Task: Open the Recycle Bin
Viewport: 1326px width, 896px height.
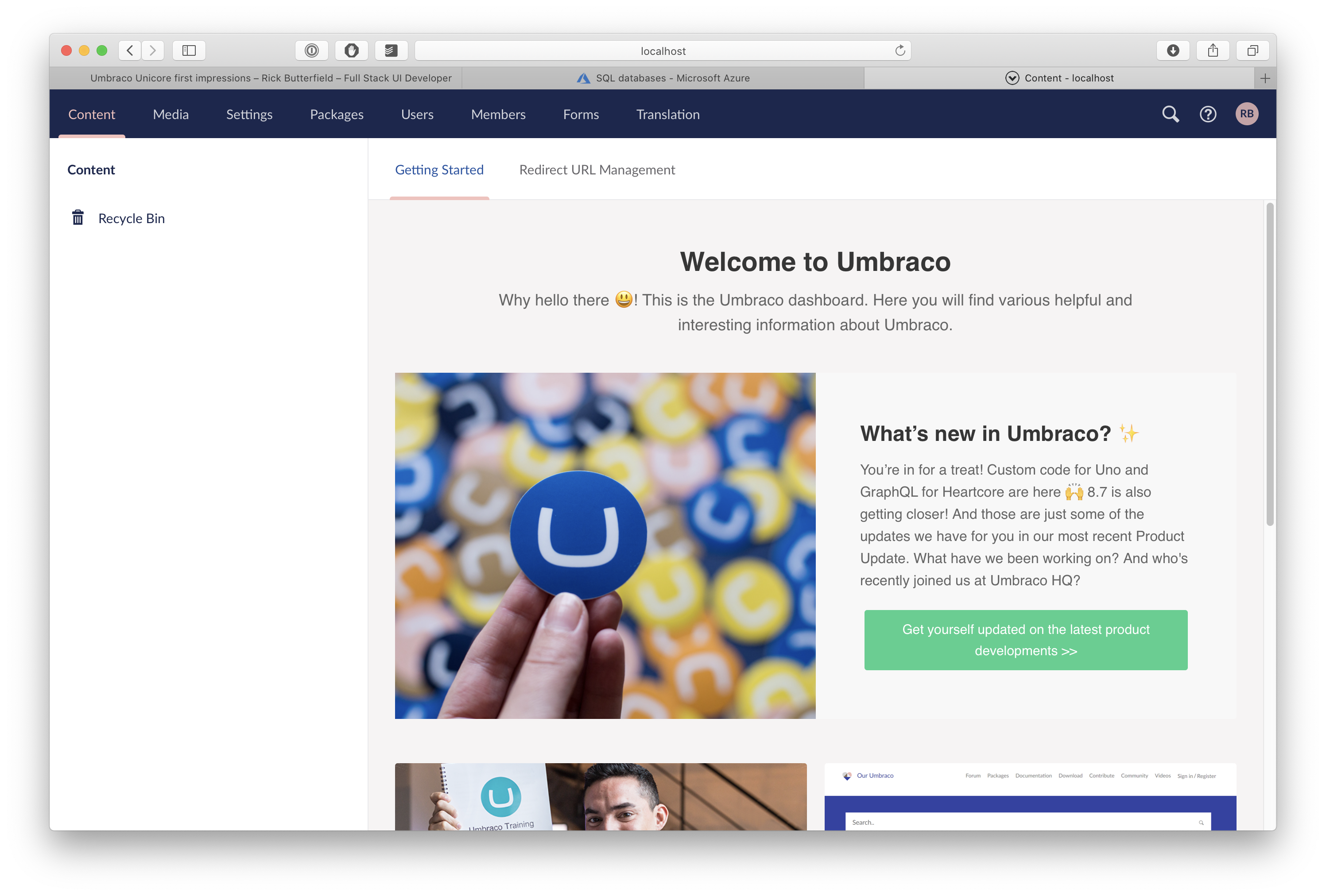Action: pos(131,218)
